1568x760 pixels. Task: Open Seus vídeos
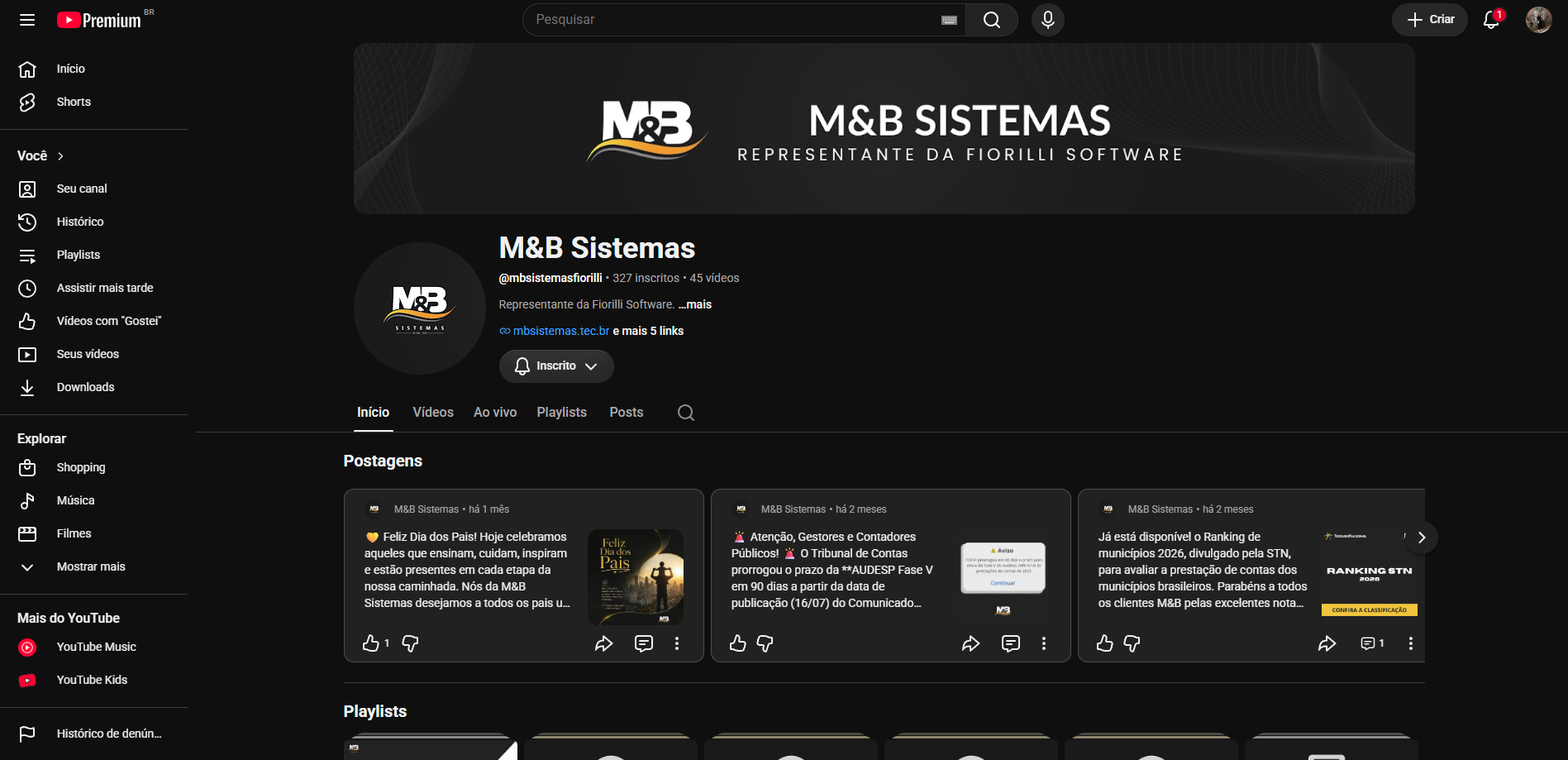point(93,354)
